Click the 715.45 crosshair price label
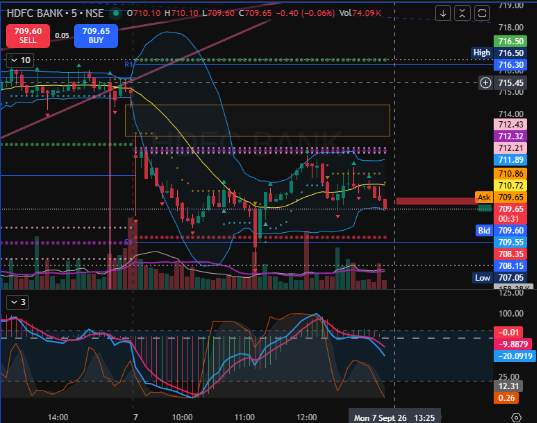 coord(510,83)
